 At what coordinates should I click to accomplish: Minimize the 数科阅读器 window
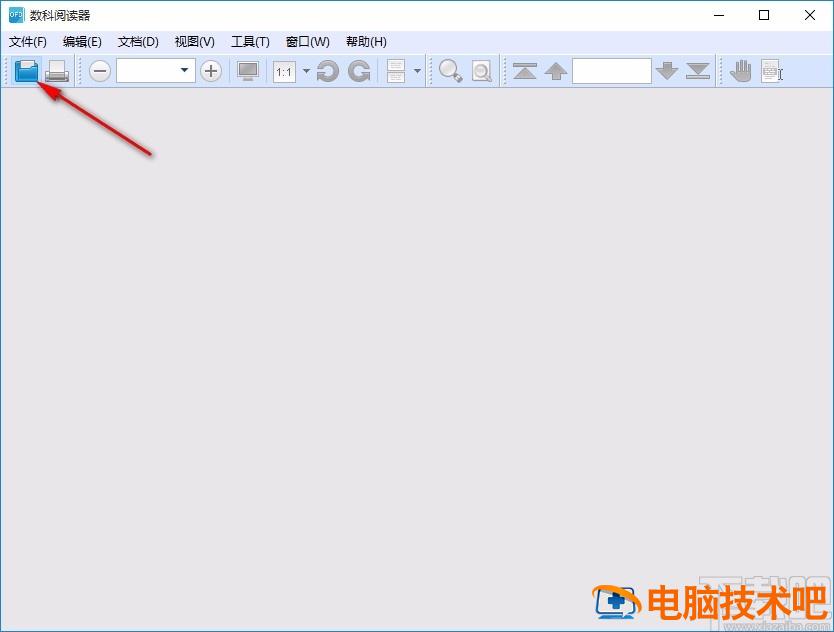tap(719, 15)
